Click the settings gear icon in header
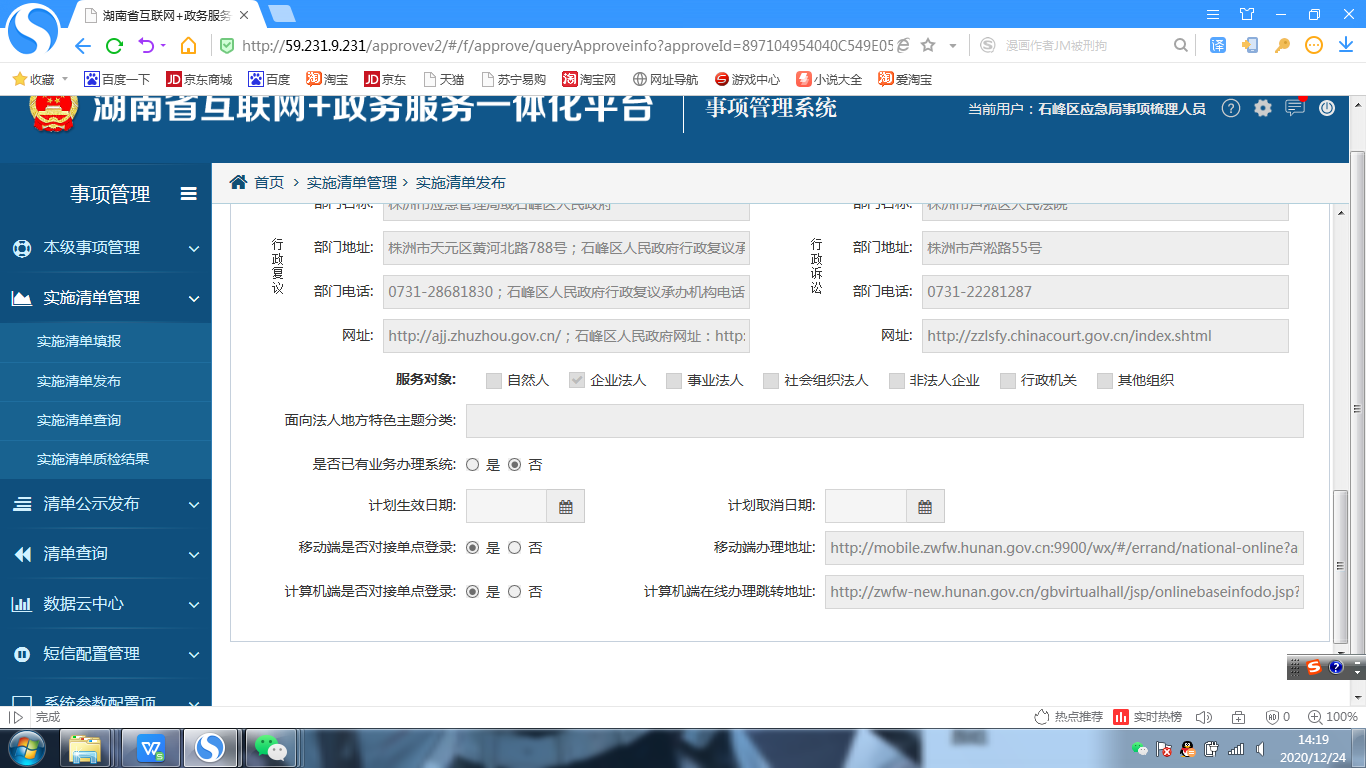Viewport: 1366px width, 768px height. 1263,109
